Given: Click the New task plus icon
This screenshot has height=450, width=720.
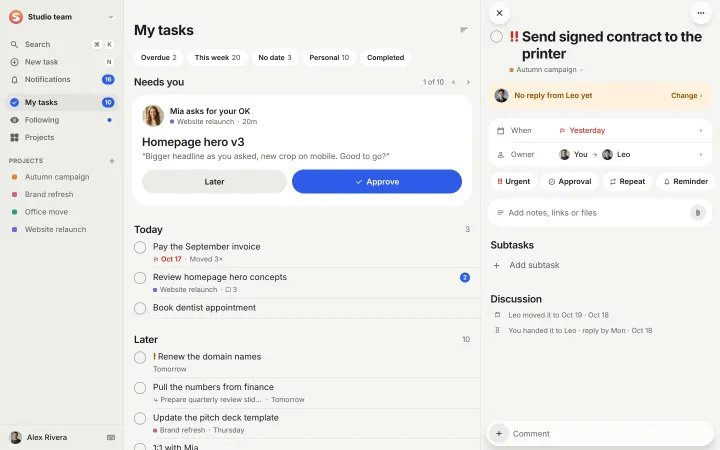Looking at the screenshot, I should point(14,62).
